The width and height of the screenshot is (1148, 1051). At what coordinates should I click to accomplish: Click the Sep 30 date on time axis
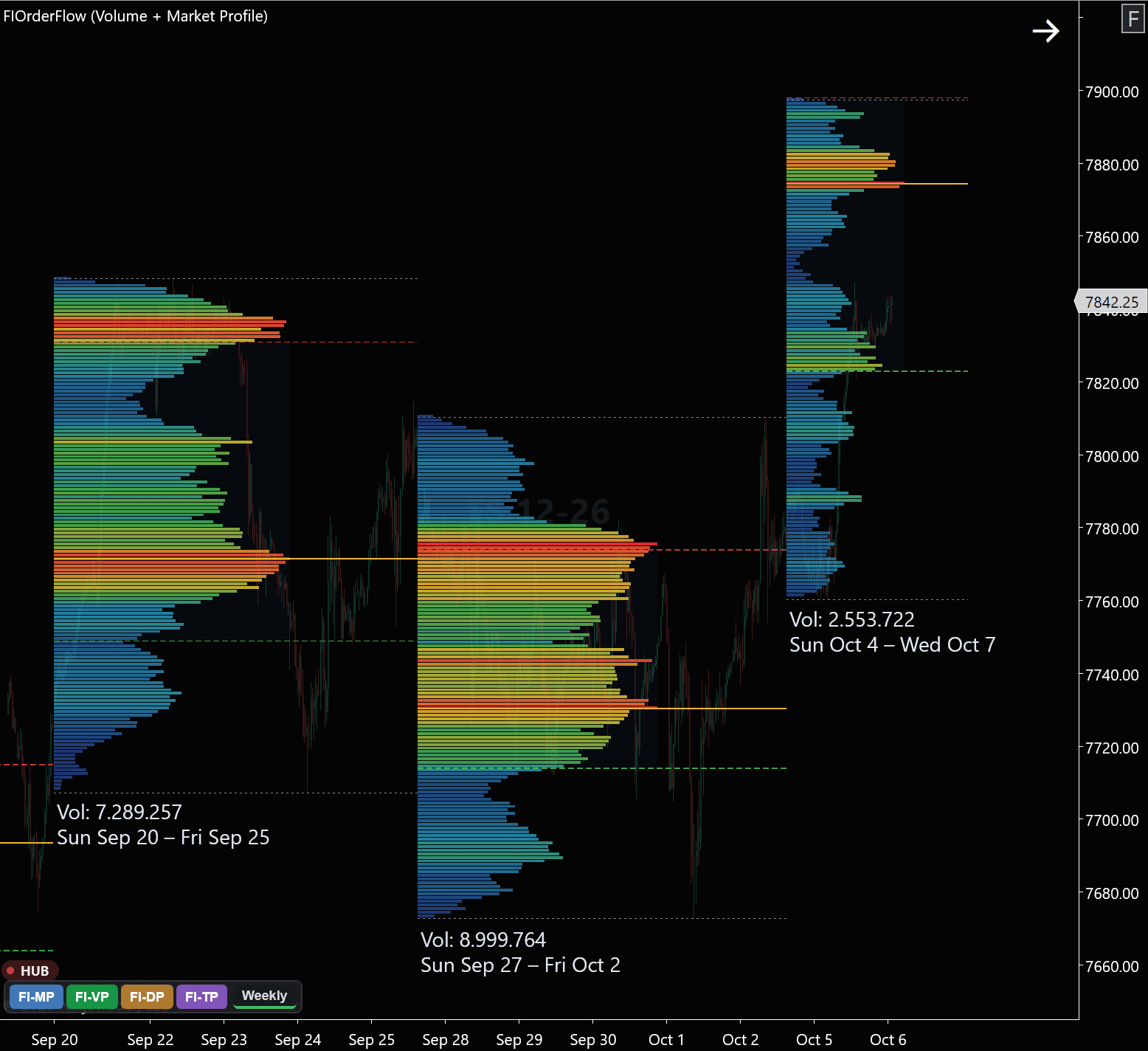(x=593, y=1039)
